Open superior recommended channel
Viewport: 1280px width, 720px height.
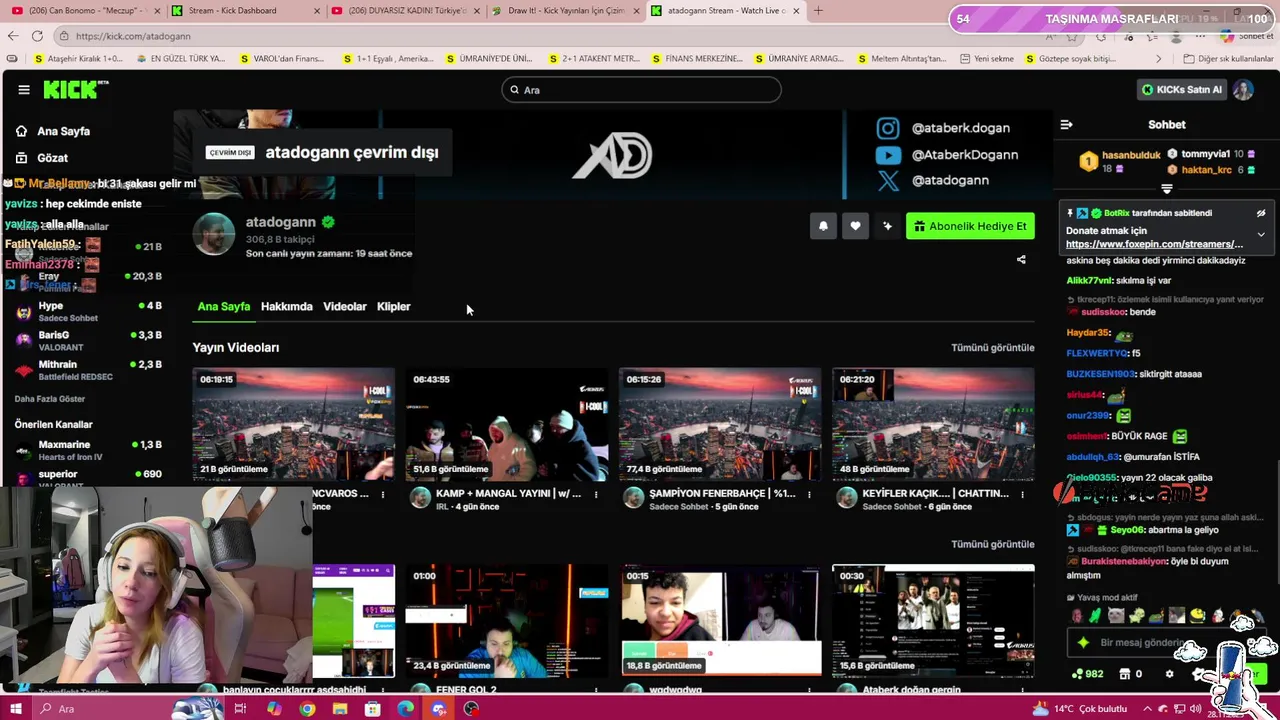point(88,476)
